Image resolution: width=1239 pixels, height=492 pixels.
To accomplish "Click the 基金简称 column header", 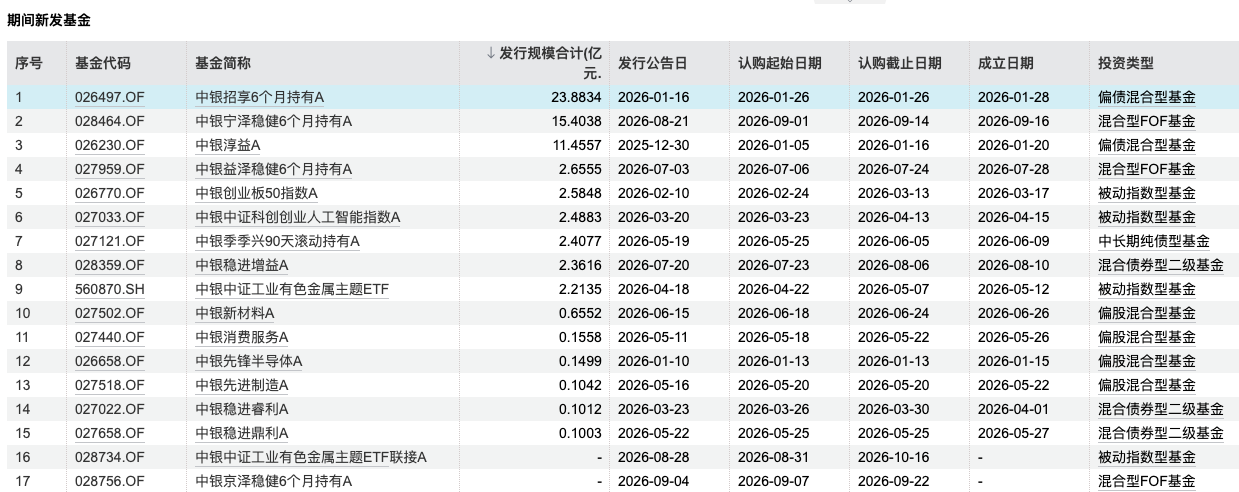I will (222, 63).
